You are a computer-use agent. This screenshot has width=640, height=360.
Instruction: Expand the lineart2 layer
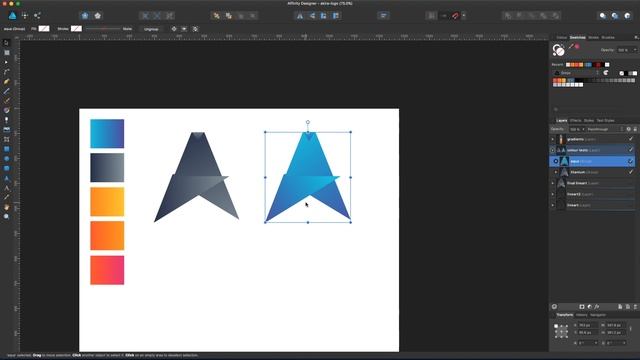pos(553,194)
